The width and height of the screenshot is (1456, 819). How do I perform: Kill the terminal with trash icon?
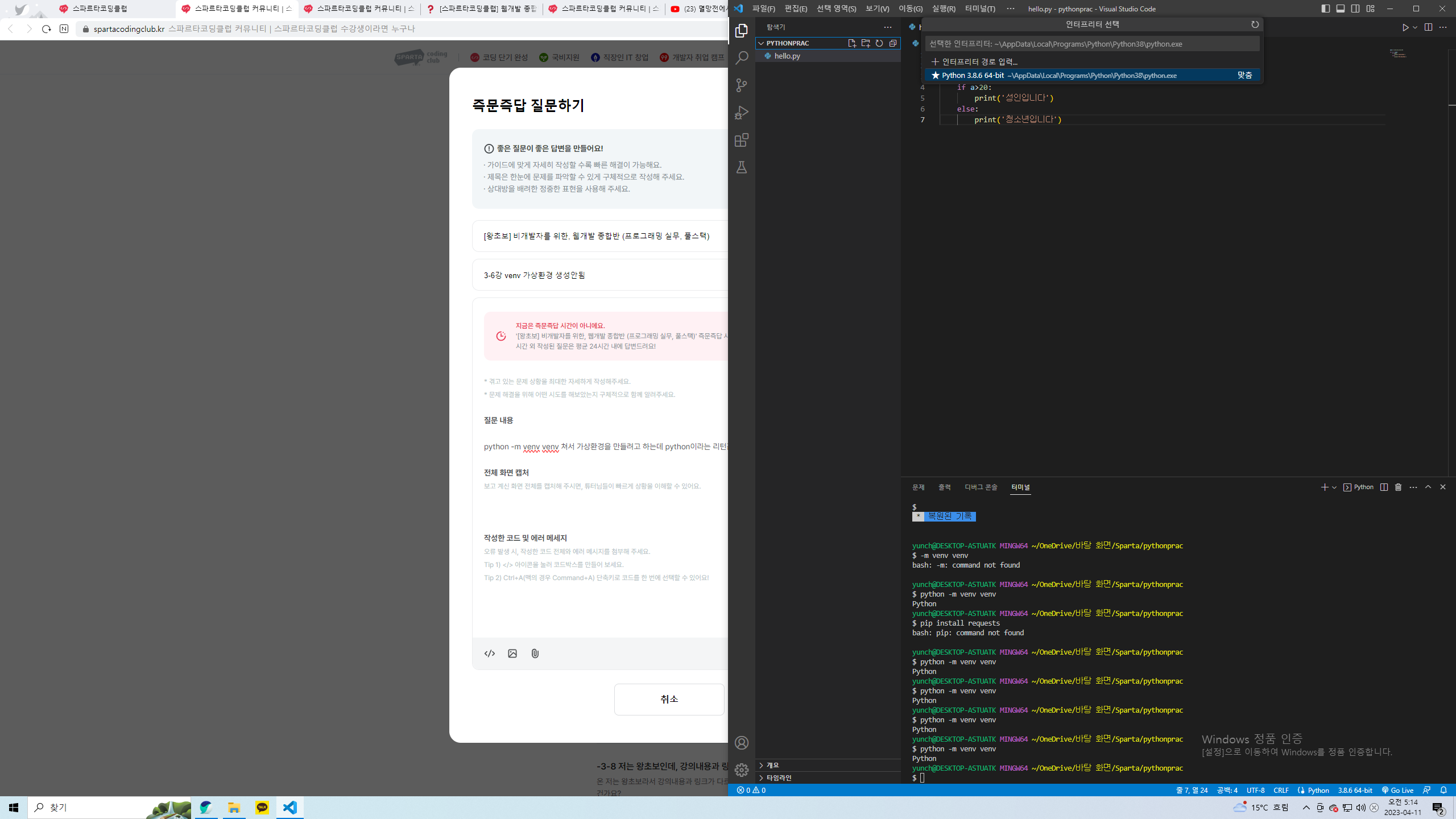pos(1398,487)
